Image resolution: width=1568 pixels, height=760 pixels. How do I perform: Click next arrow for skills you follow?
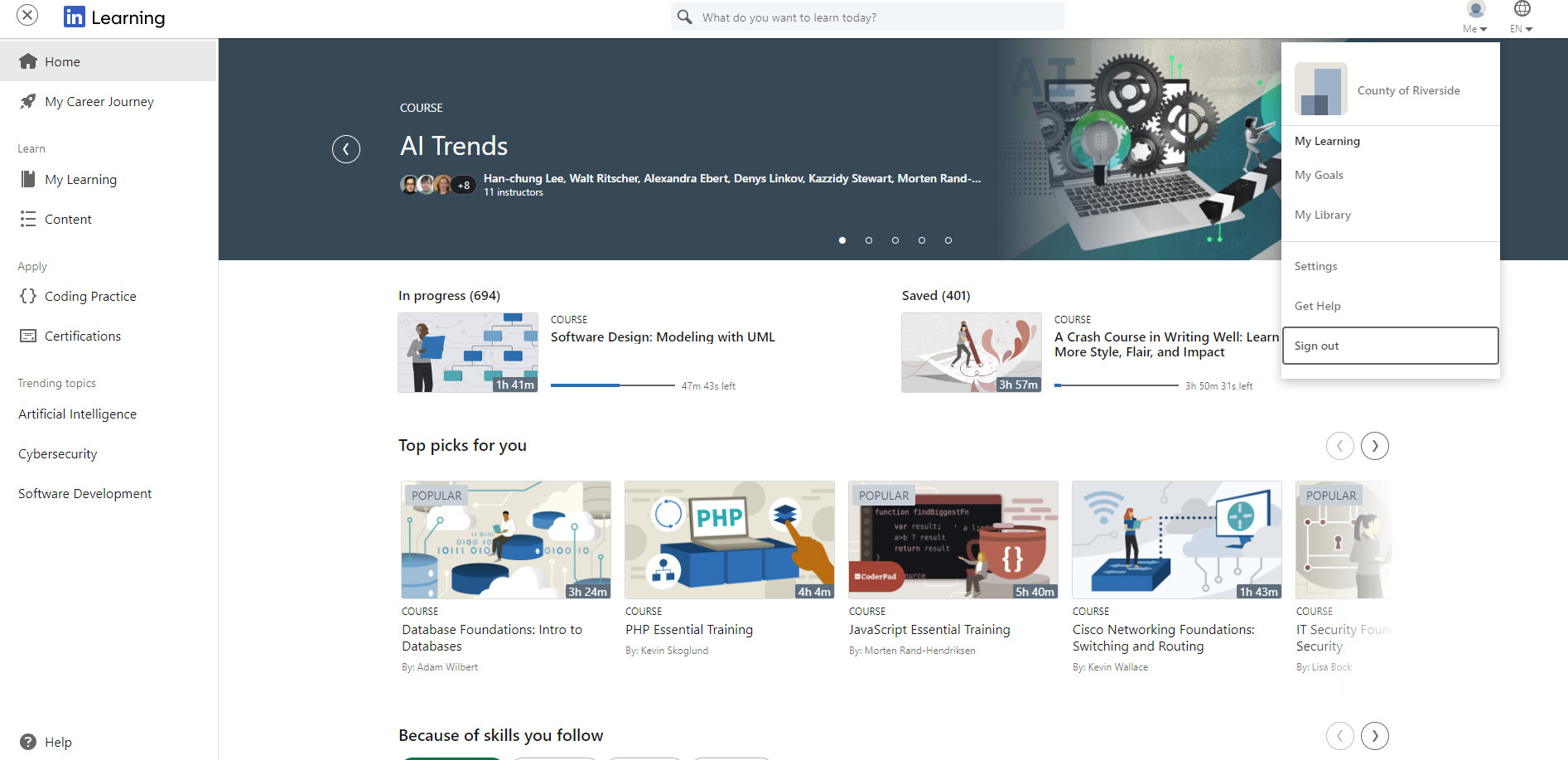1375,736
